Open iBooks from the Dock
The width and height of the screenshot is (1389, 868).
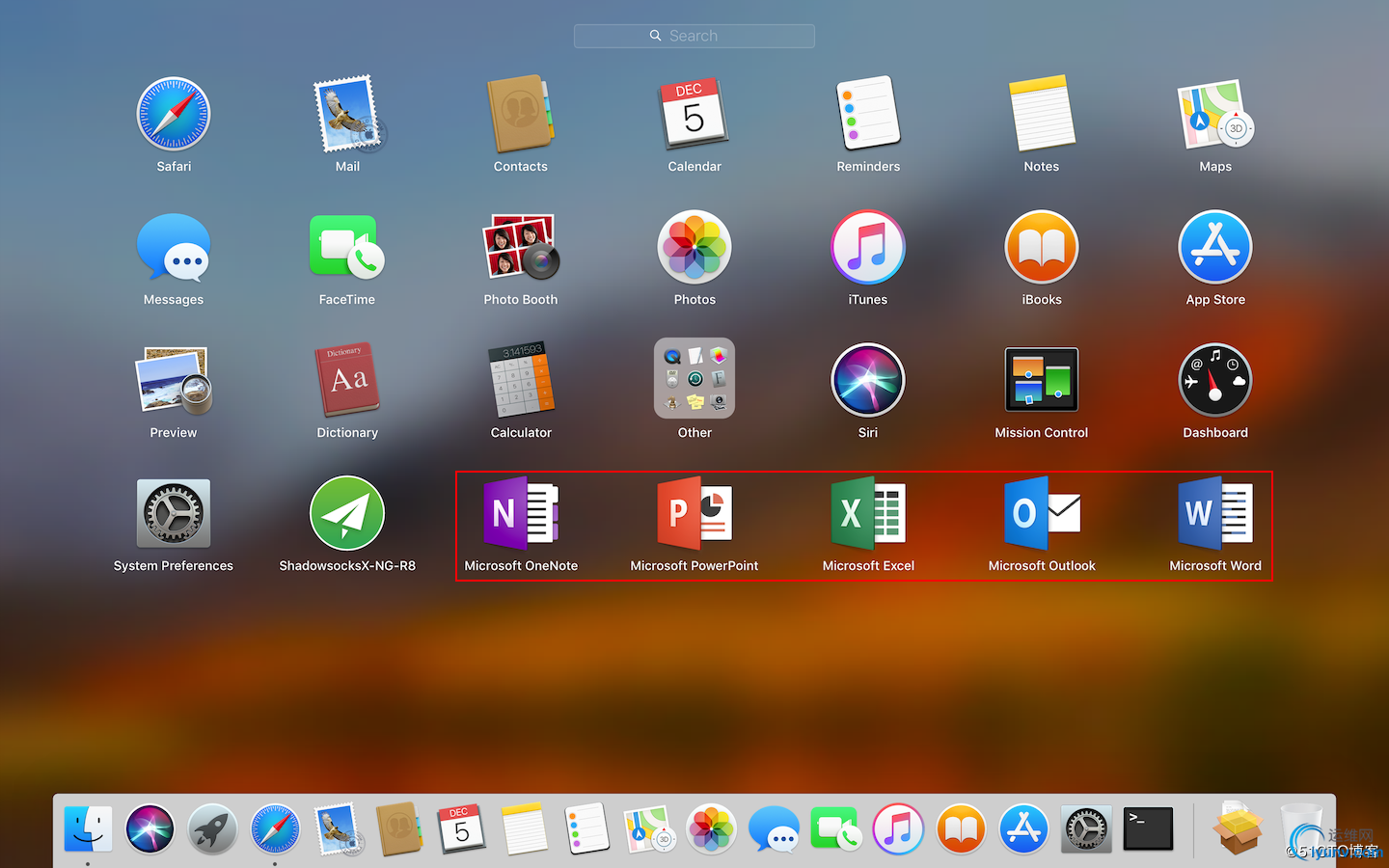pos(962,829)
